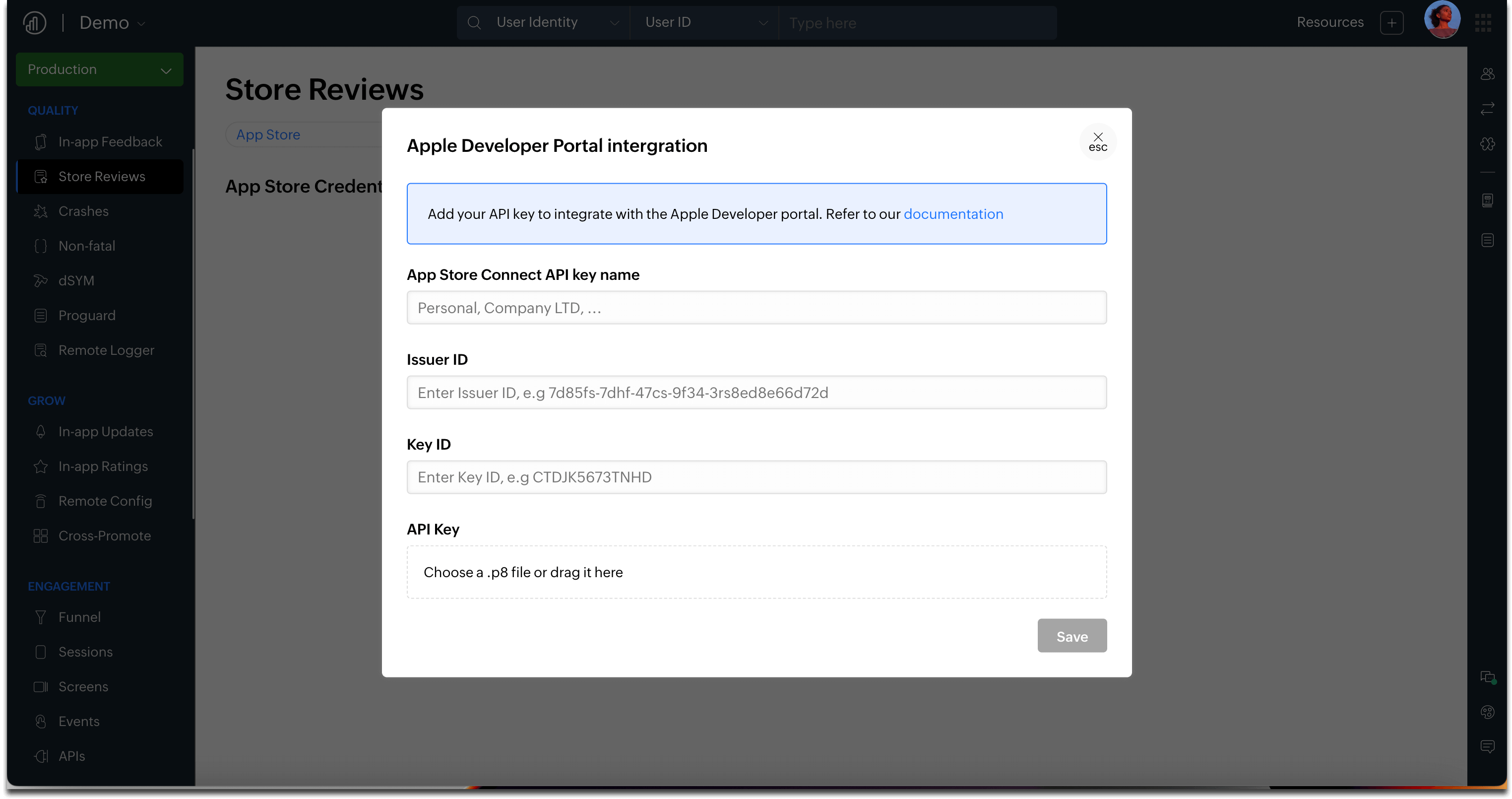Click the search magnifier icon
The width and height of the screenshot is (1512, 799).
(474, 23)
